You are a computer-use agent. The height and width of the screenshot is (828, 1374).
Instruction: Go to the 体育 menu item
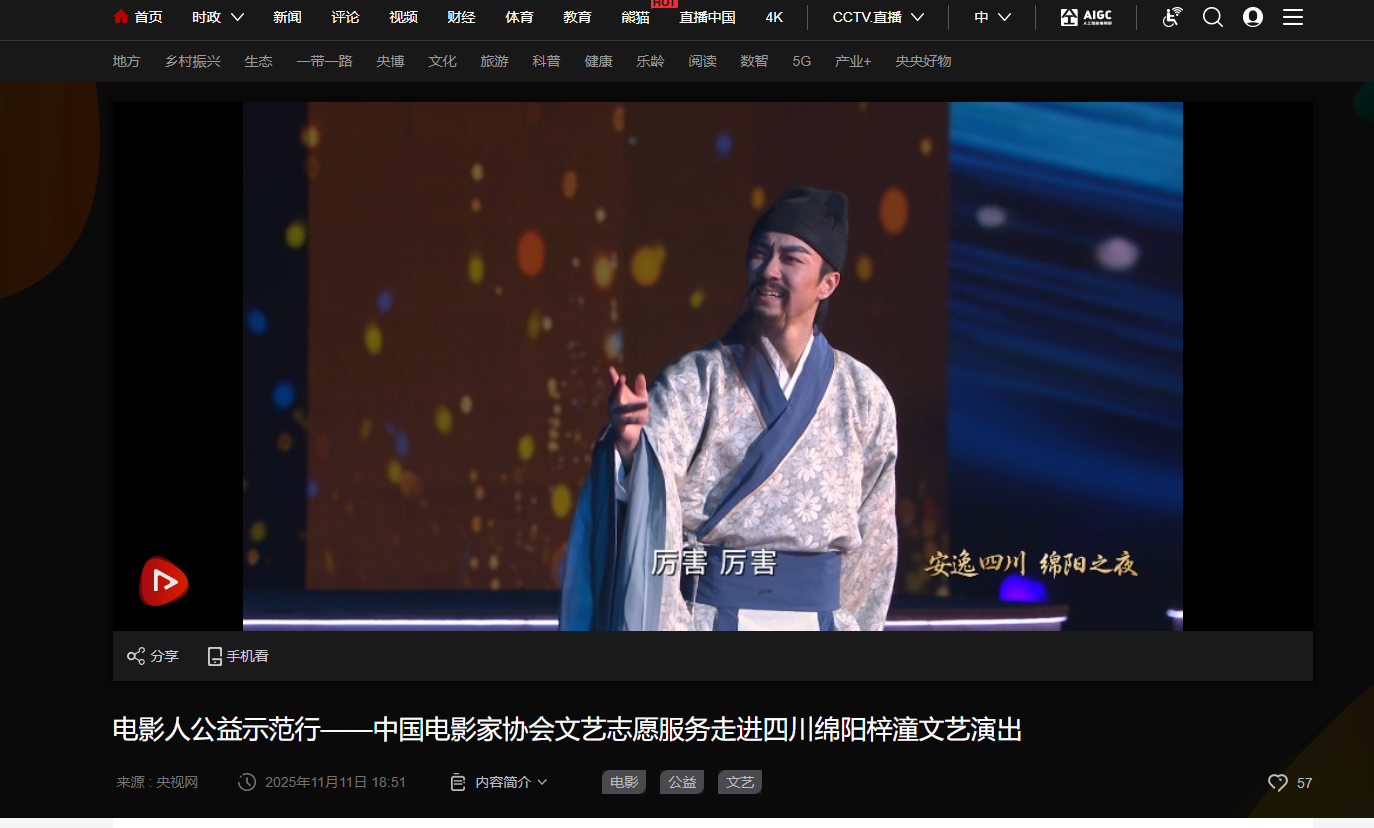[x=519, y=17]
